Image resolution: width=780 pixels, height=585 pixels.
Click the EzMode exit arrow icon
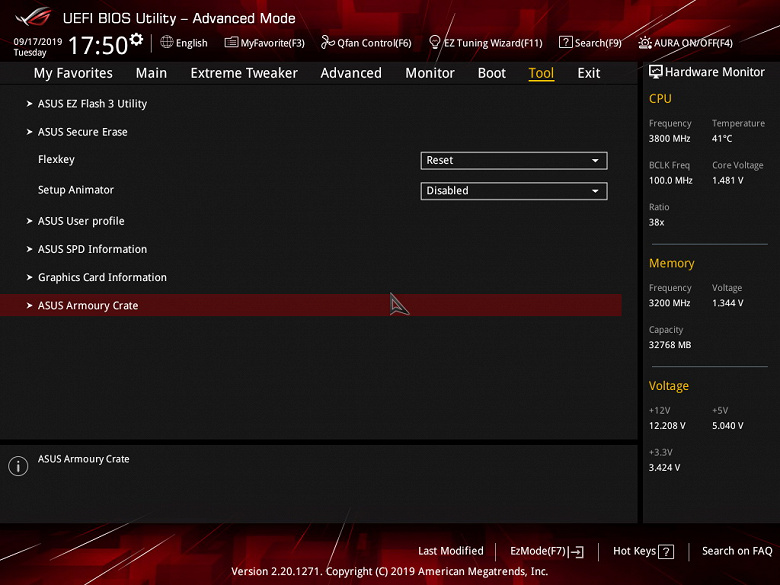click(577, 552)
